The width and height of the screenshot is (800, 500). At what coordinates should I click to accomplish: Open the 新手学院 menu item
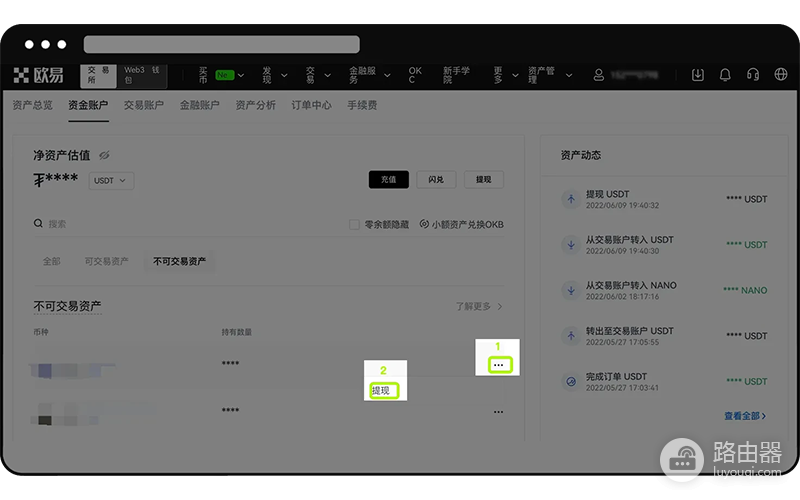456,75
